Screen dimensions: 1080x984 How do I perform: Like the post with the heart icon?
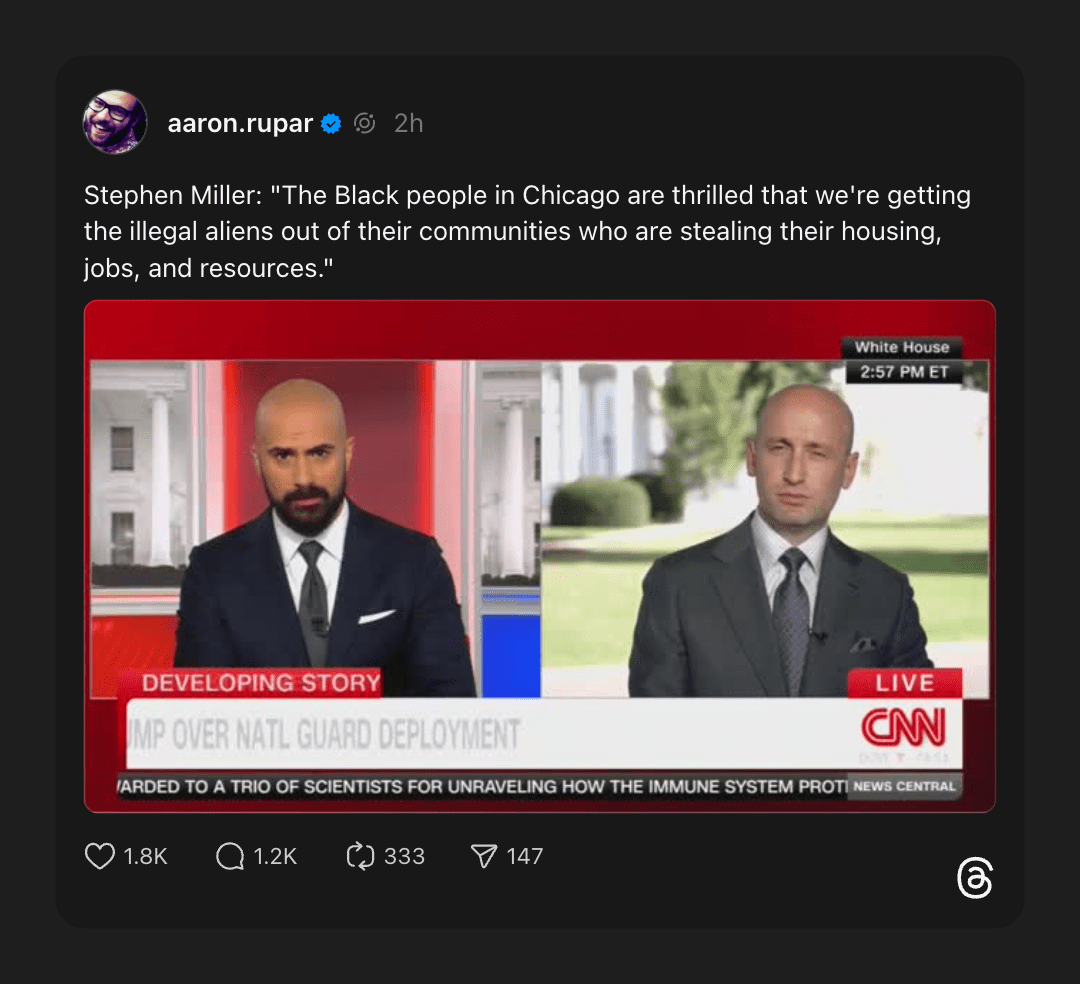[x=100, y=856]
